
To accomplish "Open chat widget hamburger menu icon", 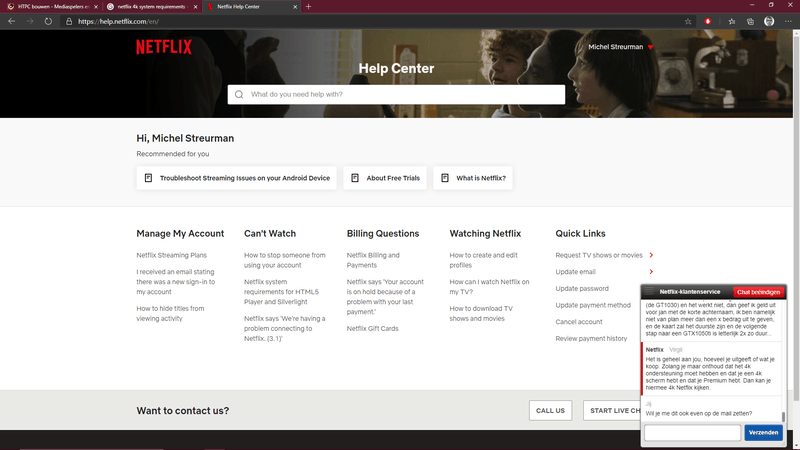I will pyautogui.click(x=649, y=292).
